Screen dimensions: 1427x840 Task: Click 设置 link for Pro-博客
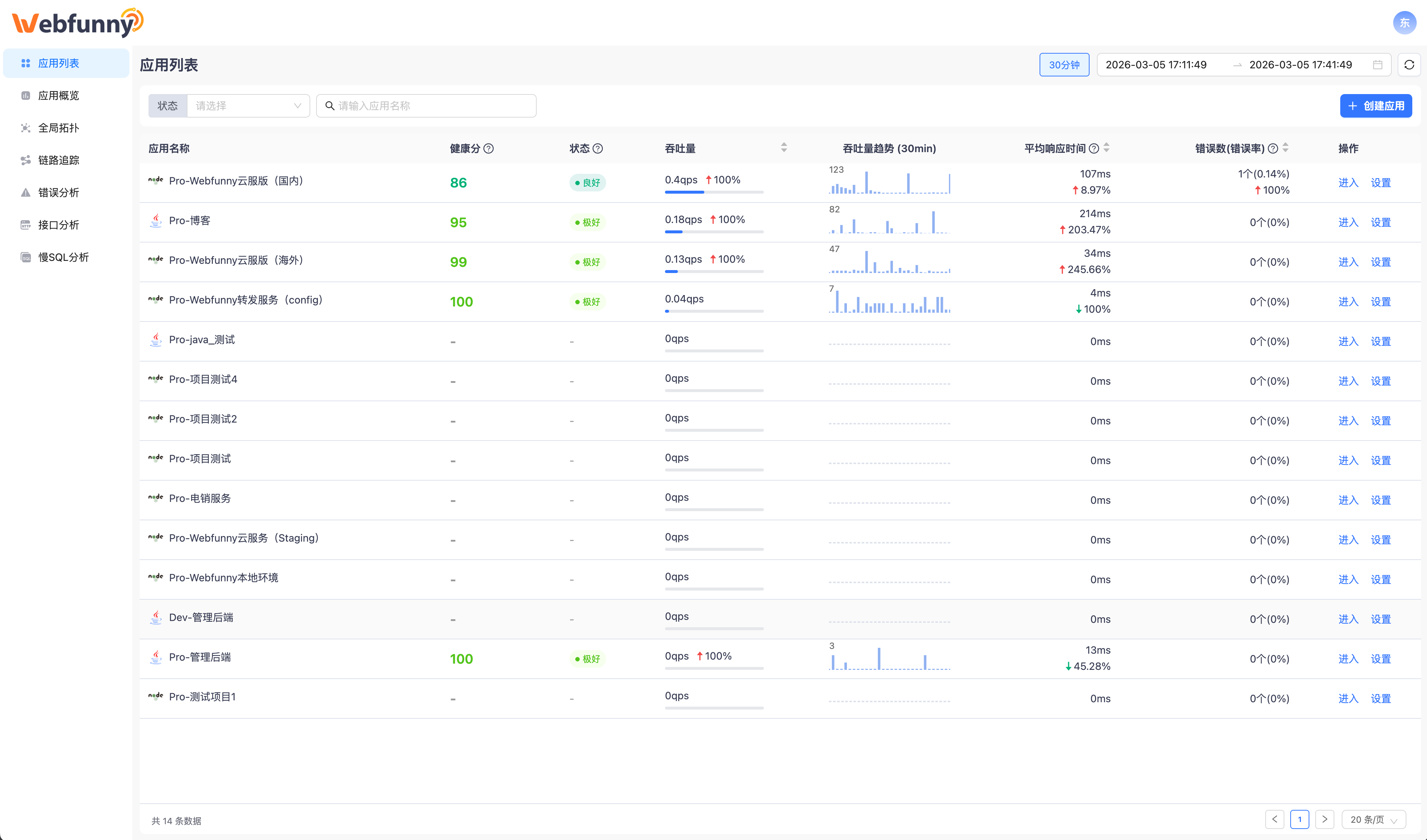click(1381, 222)
